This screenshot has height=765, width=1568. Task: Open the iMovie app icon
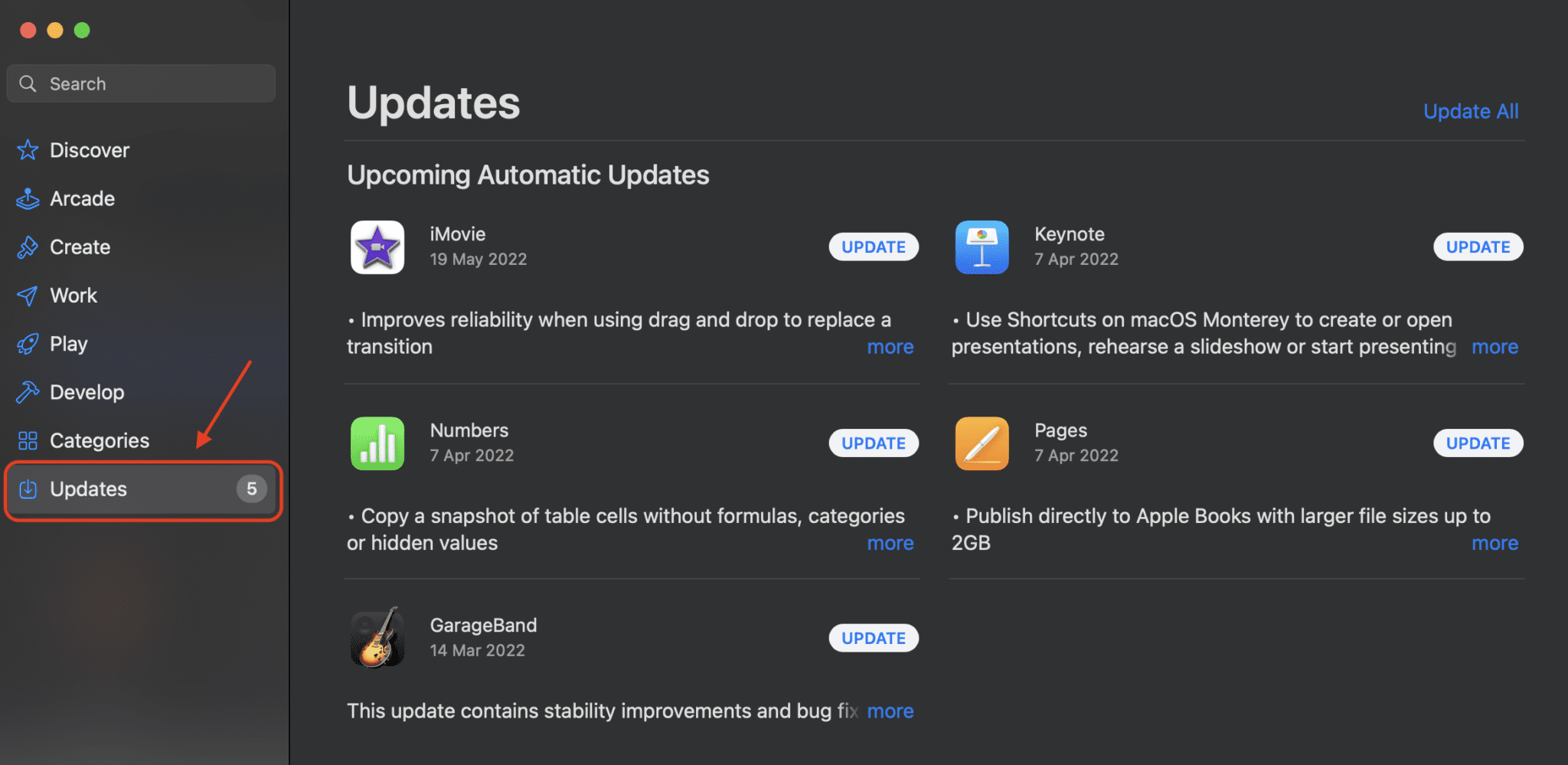pyautogui.click(x=377, y=247)
